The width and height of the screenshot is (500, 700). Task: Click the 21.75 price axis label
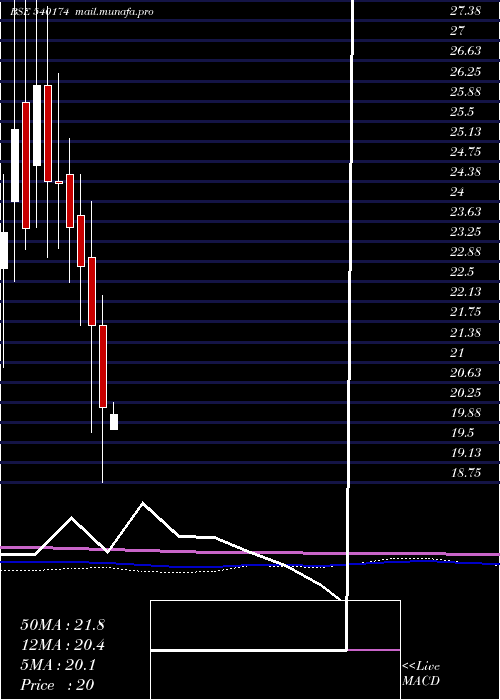point(465,312)
